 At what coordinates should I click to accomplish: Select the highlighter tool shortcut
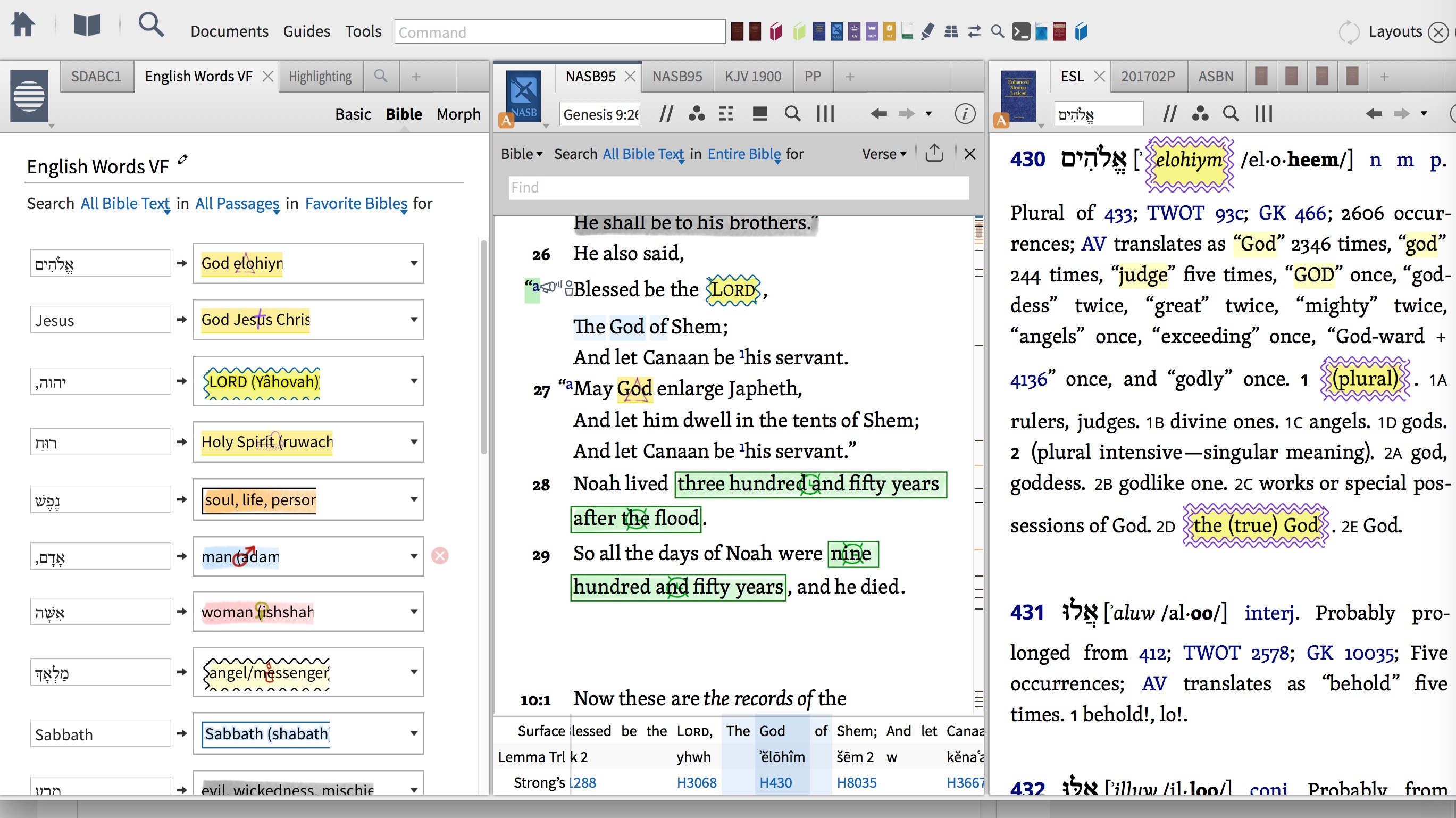[927, 32]
